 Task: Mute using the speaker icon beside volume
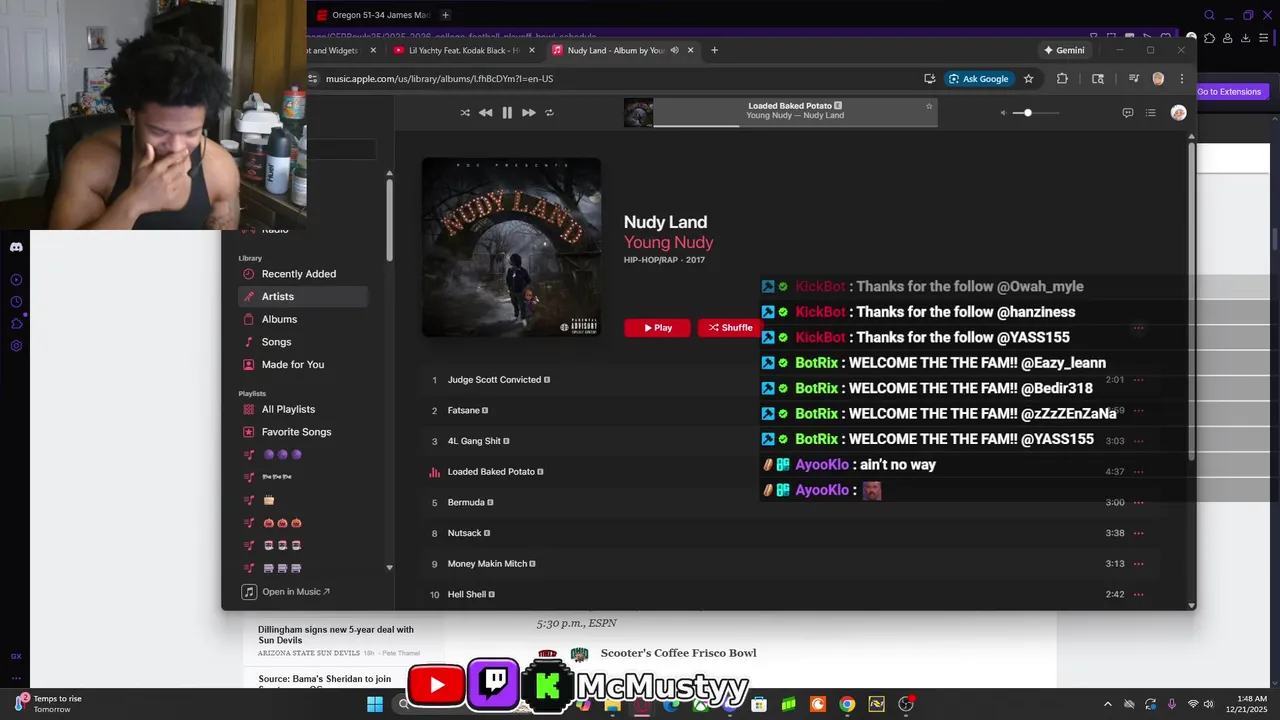[1003, 113]
